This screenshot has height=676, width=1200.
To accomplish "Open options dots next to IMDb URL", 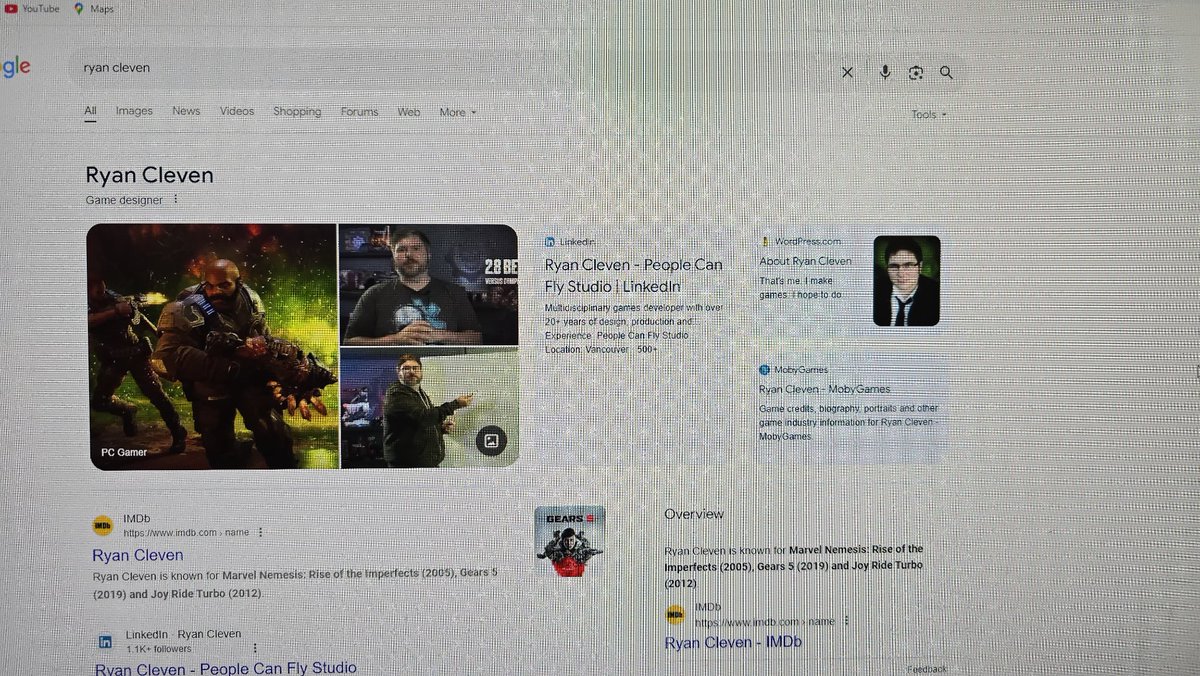I will (261, 532).
